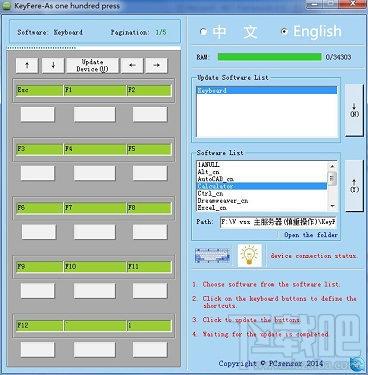Select 1ANULL in the Software List

pyautogui.click(x=262, y=165)
